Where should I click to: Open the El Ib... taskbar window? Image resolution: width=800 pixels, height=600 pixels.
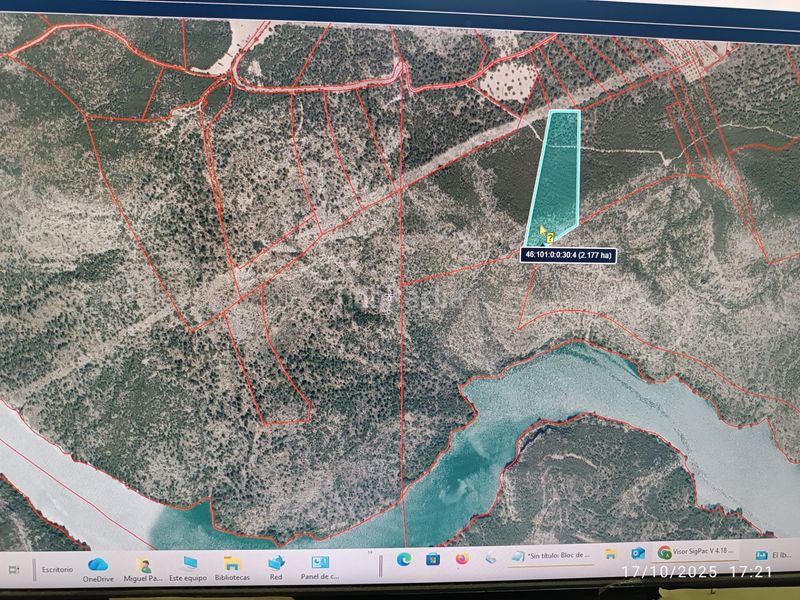[x=776, y=553]
